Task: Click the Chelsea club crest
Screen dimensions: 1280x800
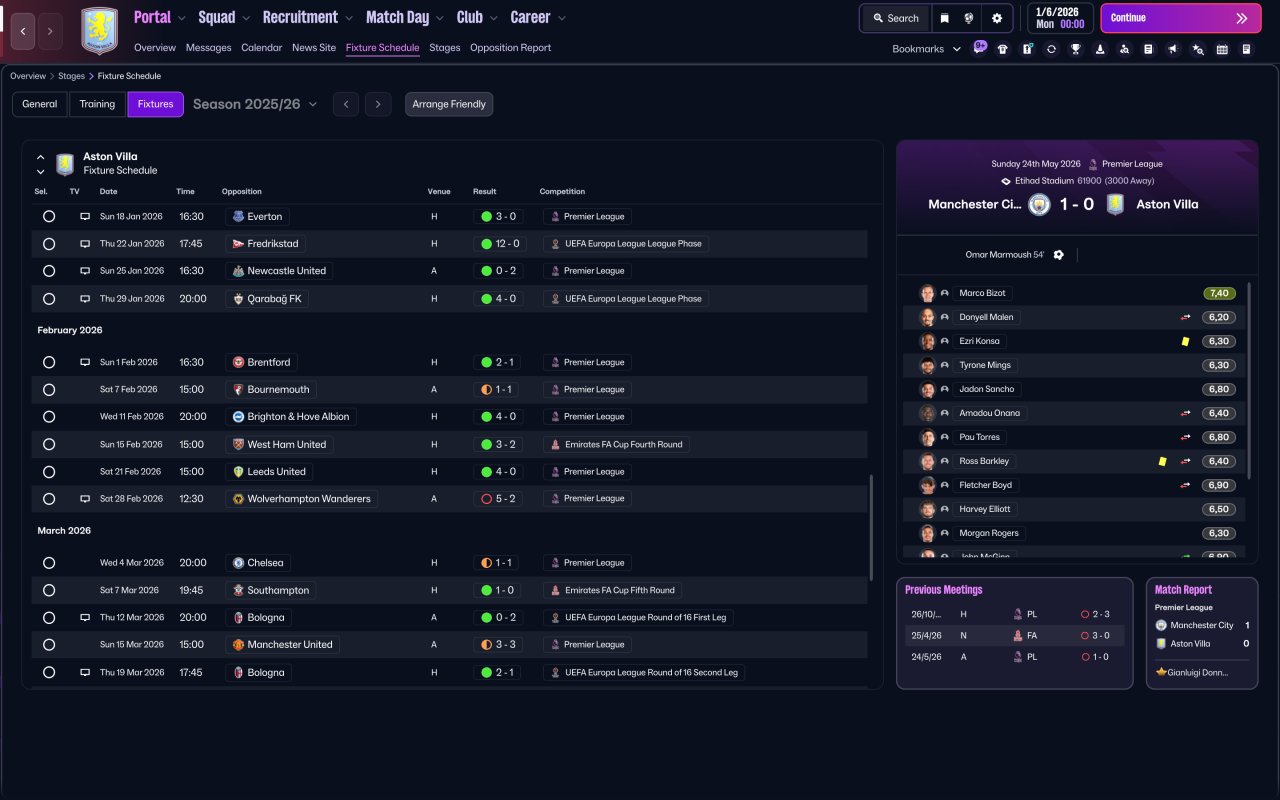Action: pos(238,563)
